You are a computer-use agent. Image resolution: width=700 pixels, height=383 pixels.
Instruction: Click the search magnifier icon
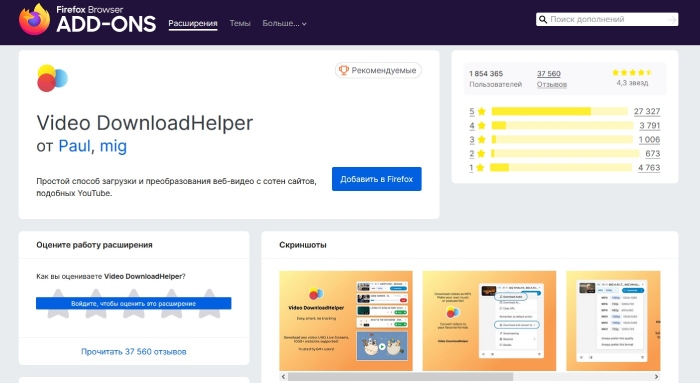tap(543, 19)
